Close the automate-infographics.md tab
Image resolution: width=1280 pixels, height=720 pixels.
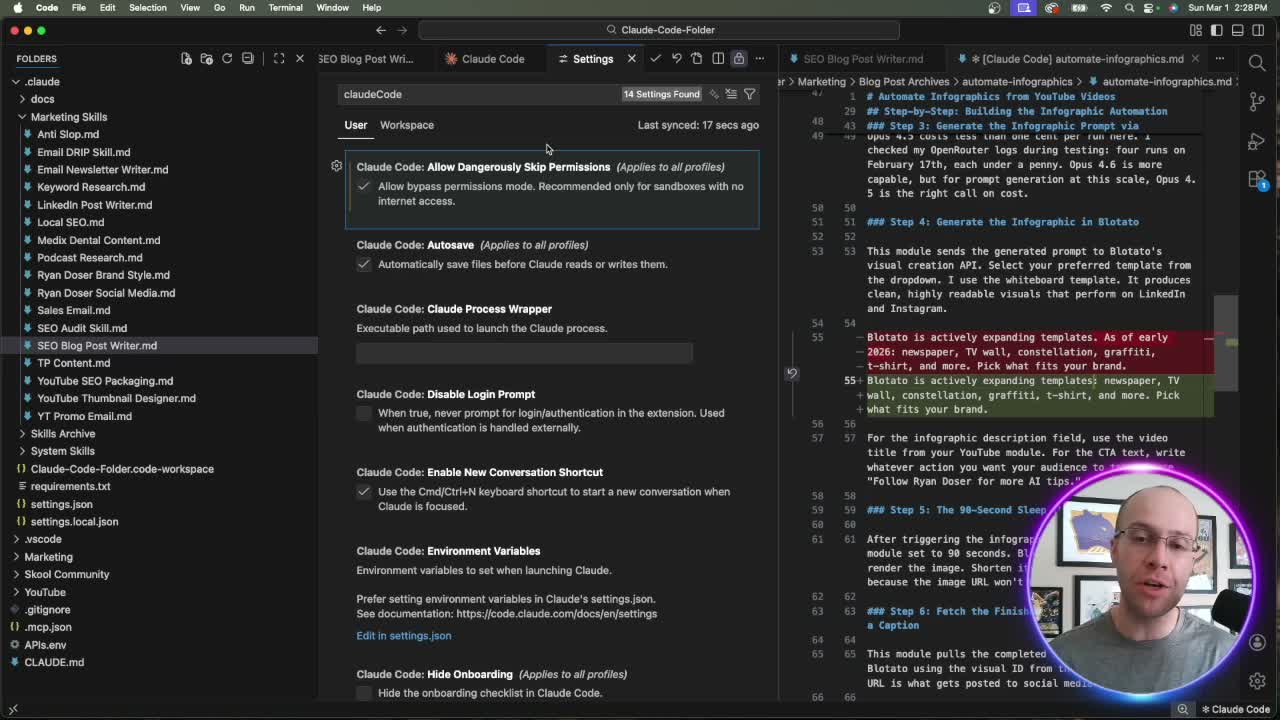coord(1194,59)
